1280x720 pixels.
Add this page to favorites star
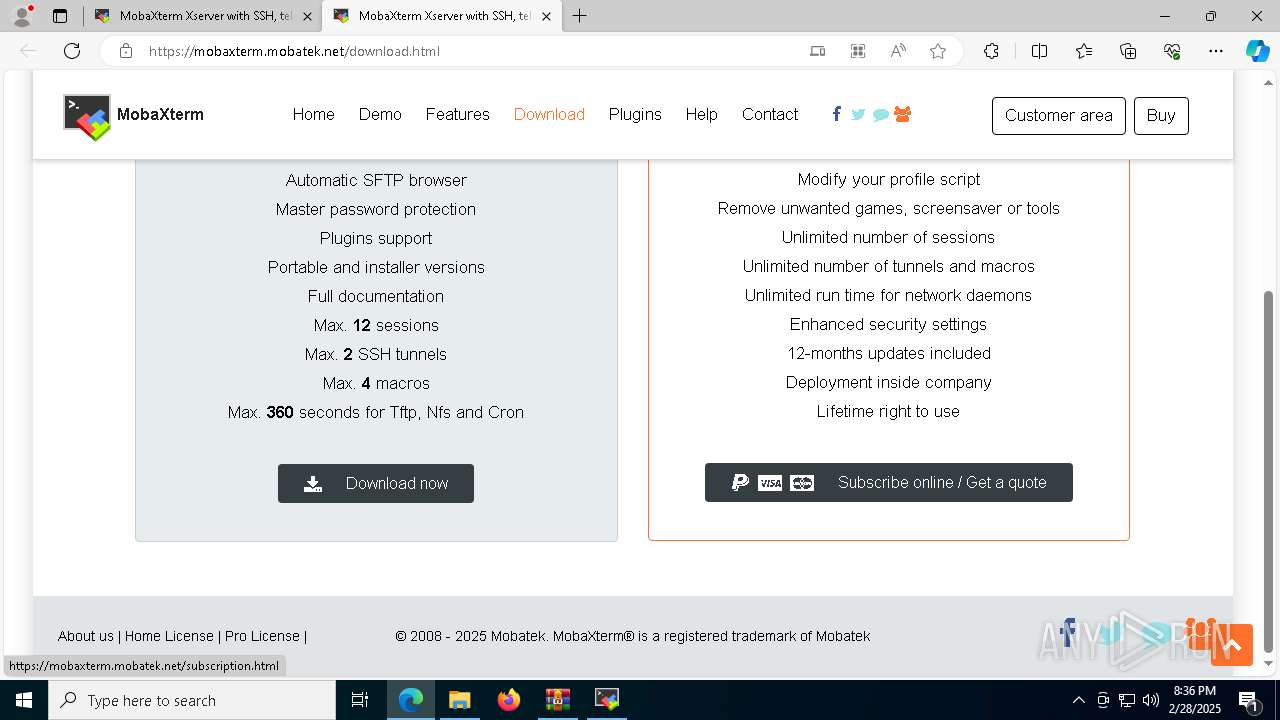pos(938,51)
